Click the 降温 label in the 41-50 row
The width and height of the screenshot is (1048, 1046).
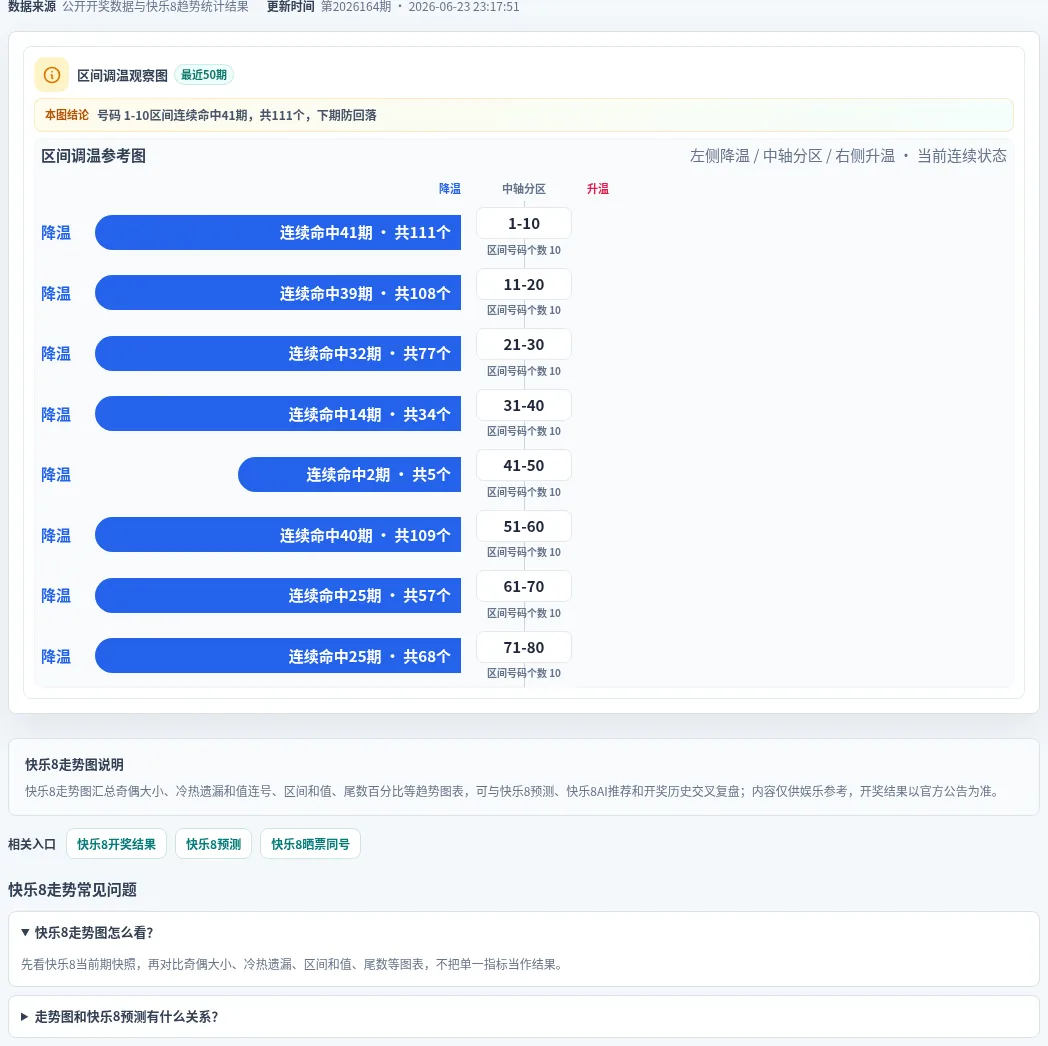(x=56, y=475)
